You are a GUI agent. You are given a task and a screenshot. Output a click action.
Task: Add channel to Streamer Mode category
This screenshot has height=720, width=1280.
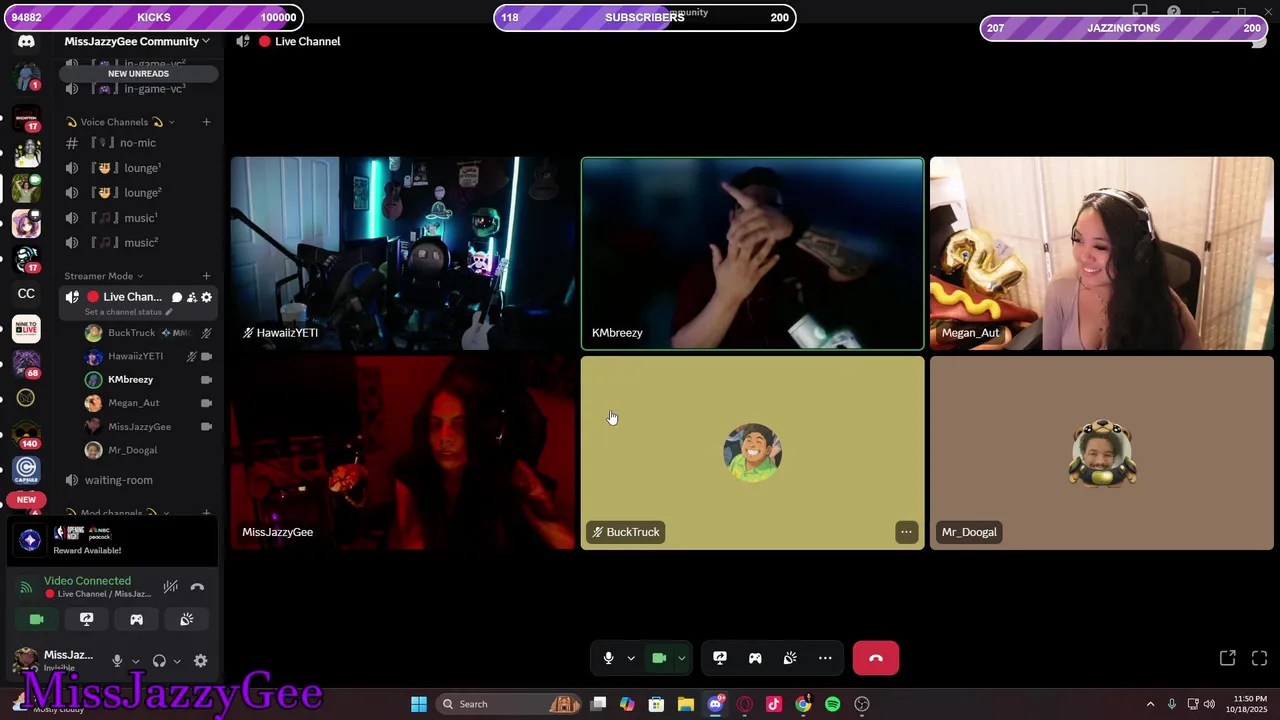206,276
